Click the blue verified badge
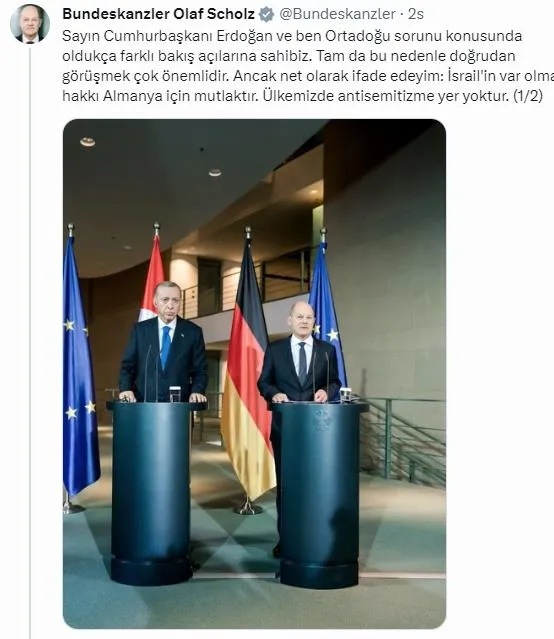This screenshot has width=554, height=639. [x=267, y=14]
